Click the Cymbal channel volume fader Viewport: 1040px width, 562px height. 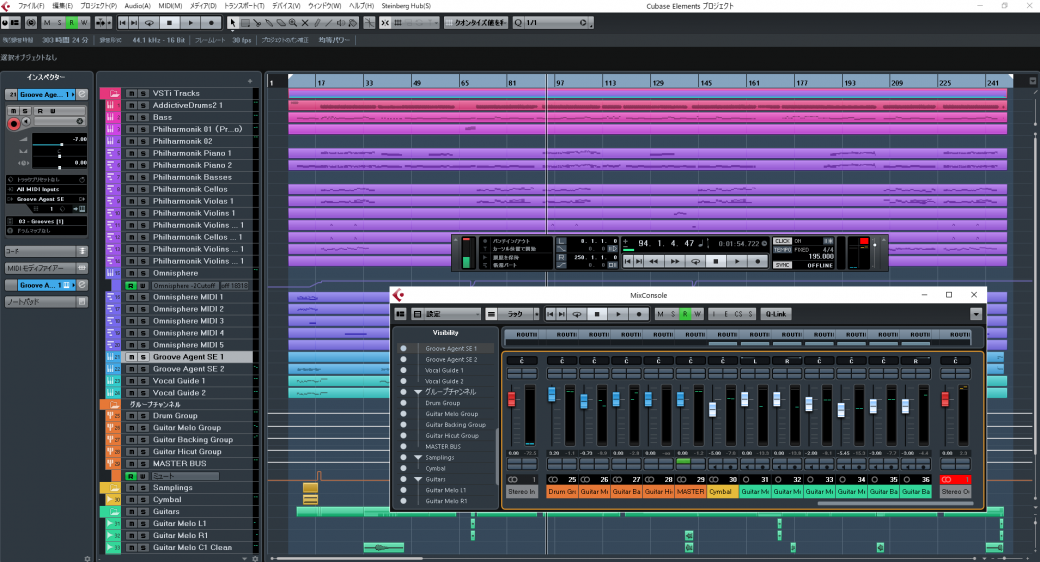pyautogui.click(x=712, y=410)
